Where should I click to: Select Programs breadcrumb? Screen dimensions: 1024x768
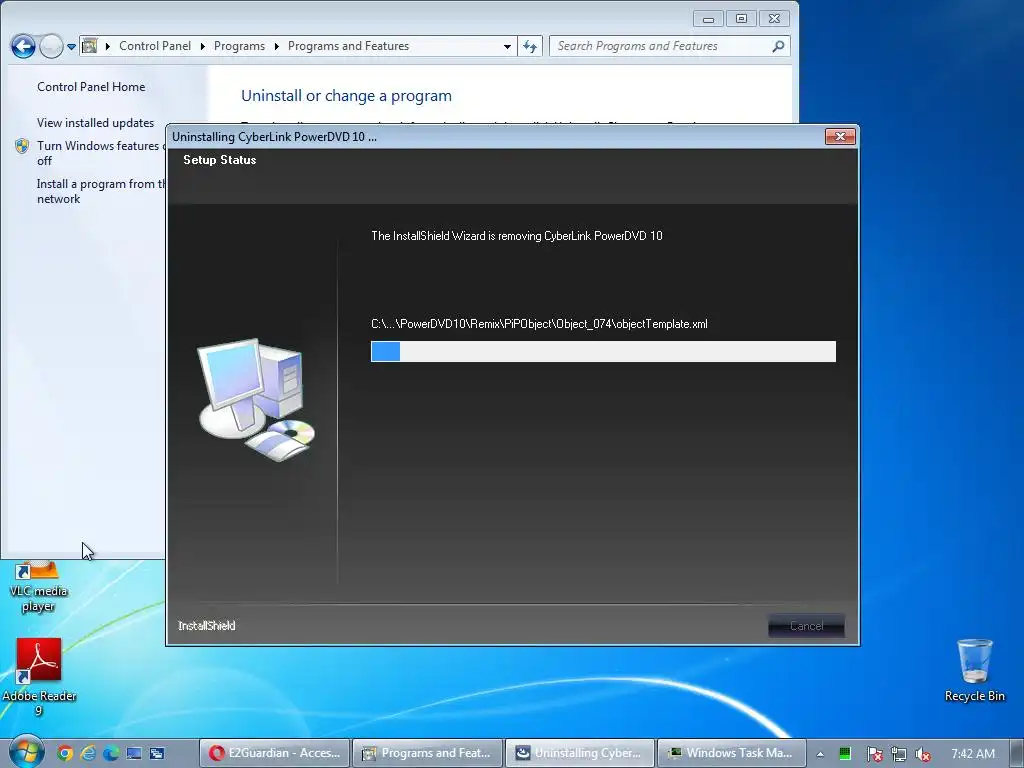point(239,46)
